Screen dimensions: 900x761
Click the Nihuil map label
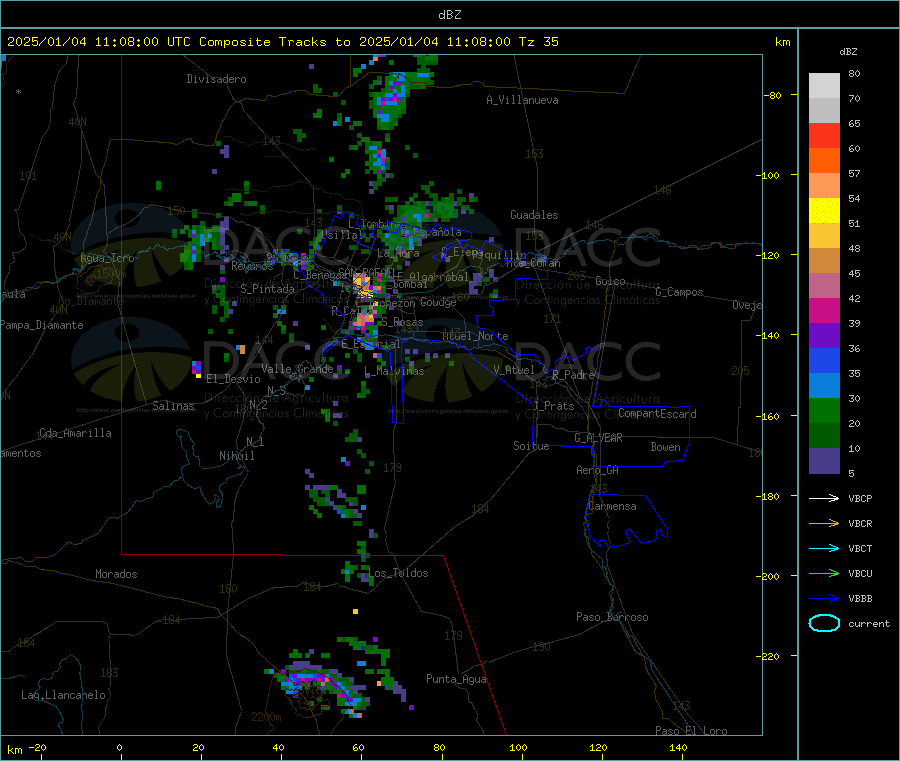(x=237, y=456)
